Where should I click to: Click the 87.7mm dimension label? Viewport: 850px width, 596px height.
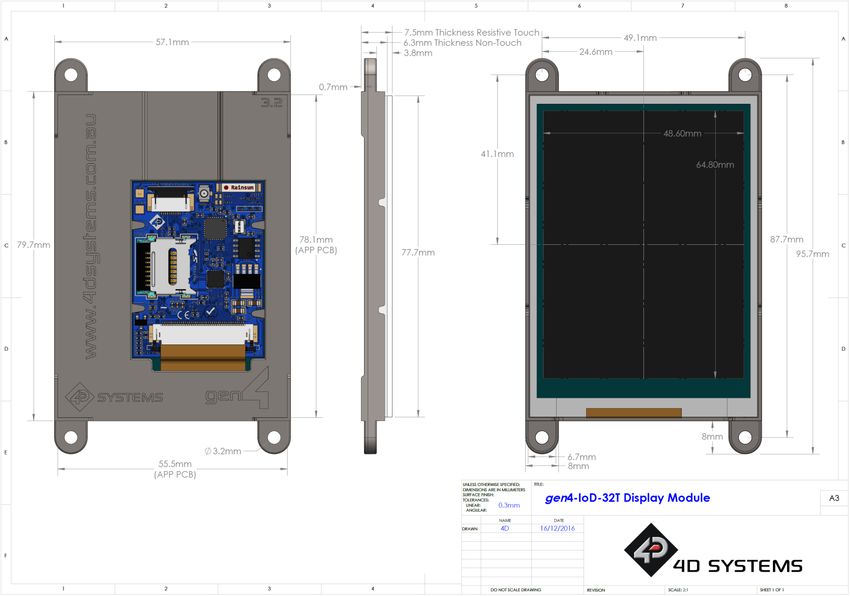(x=787, y=239)
